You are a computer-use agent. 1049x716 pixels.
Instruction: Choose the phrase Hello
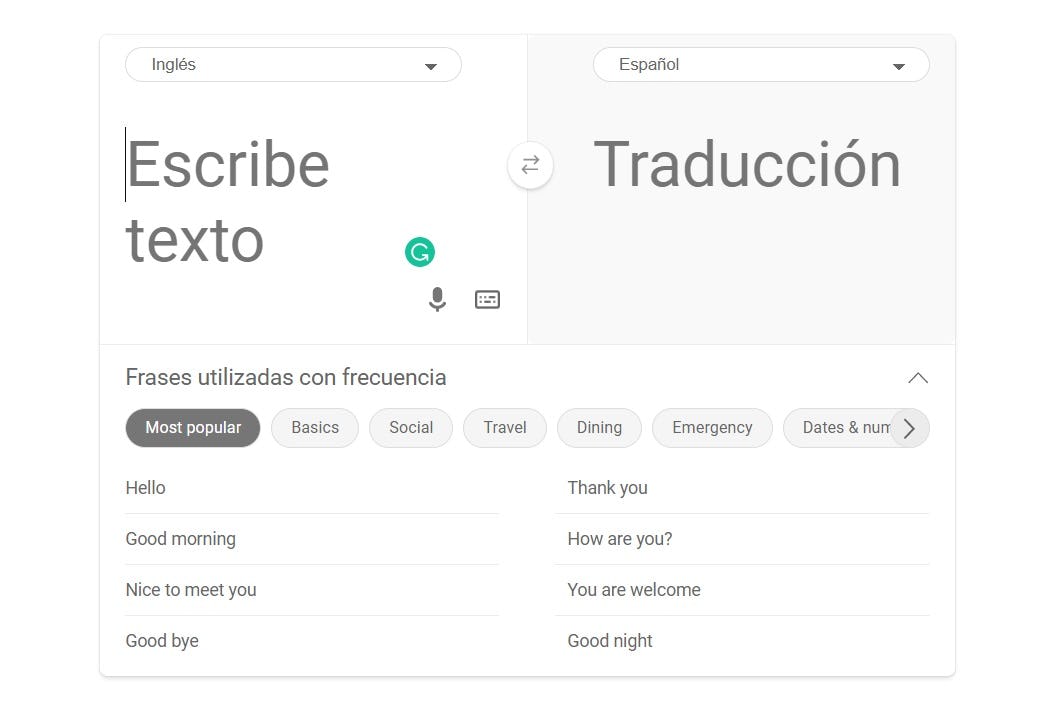(x=146, y=488)
